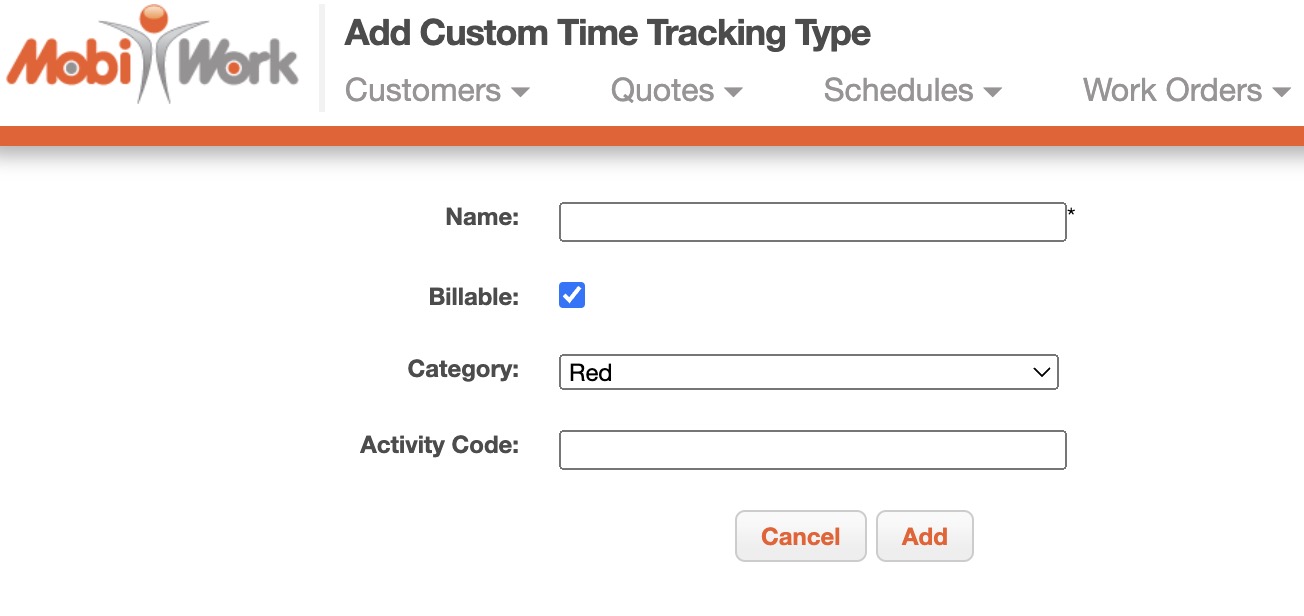Image resolution: width=1304 pixels, height=616 pixels.
Task: Expand the Schedules menu
Action: 898,91
